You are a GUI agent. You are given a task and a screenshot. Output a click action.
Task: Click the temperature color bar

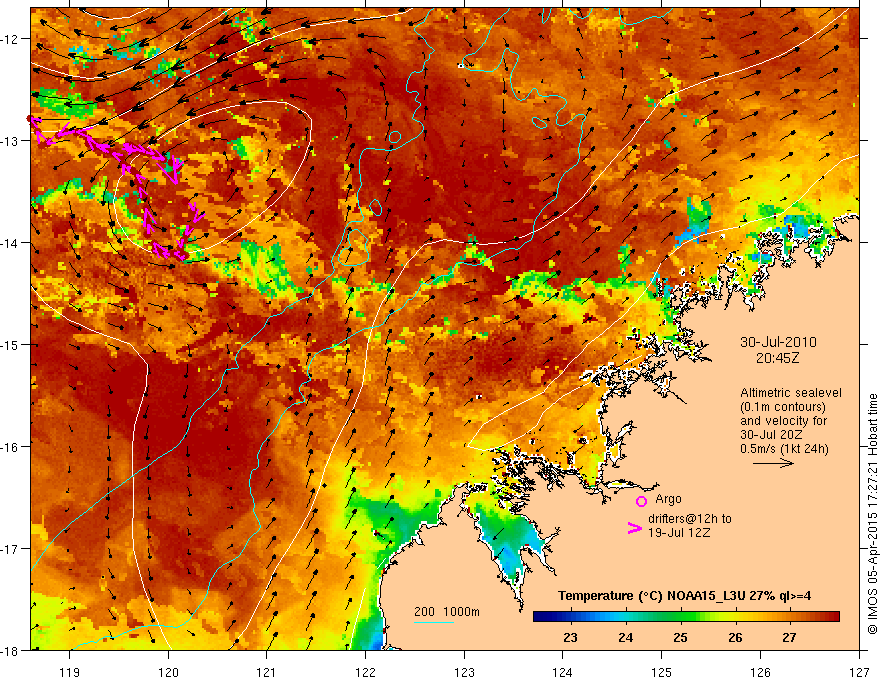coord(686,617)
